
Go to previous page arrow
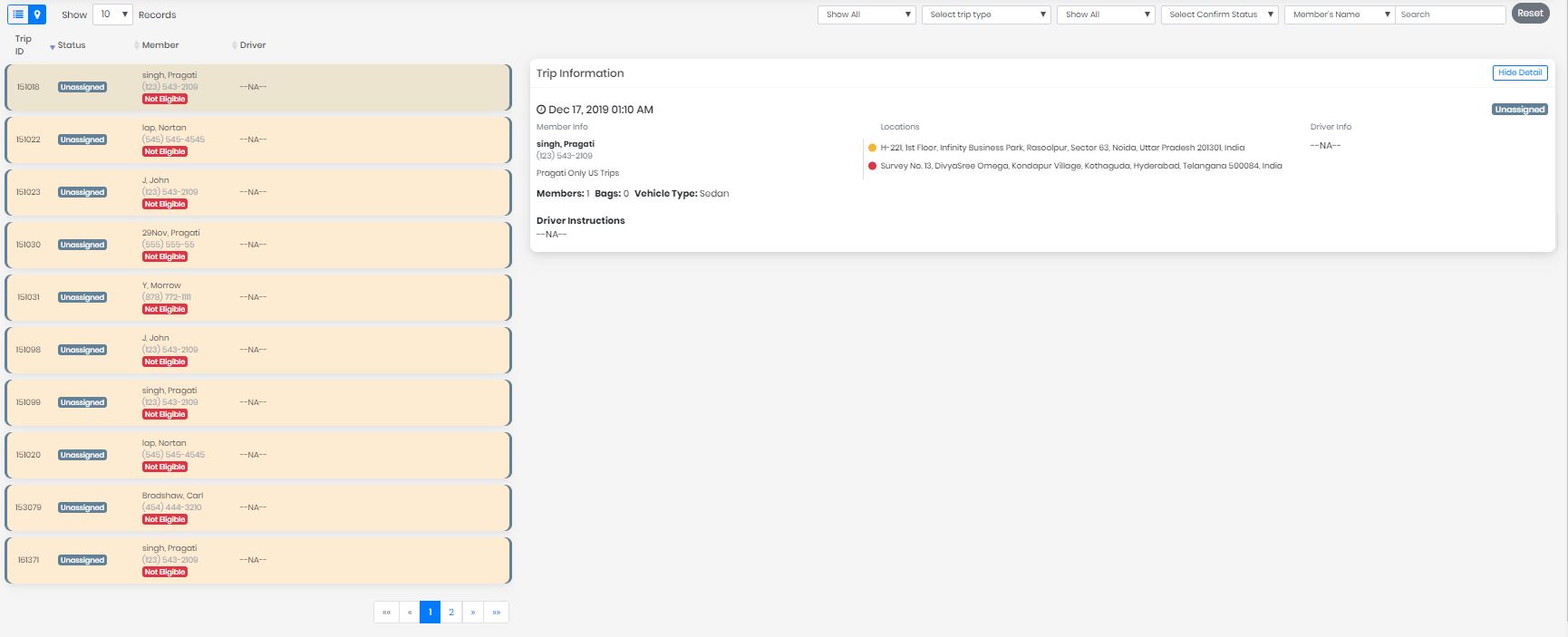[410, 613]
